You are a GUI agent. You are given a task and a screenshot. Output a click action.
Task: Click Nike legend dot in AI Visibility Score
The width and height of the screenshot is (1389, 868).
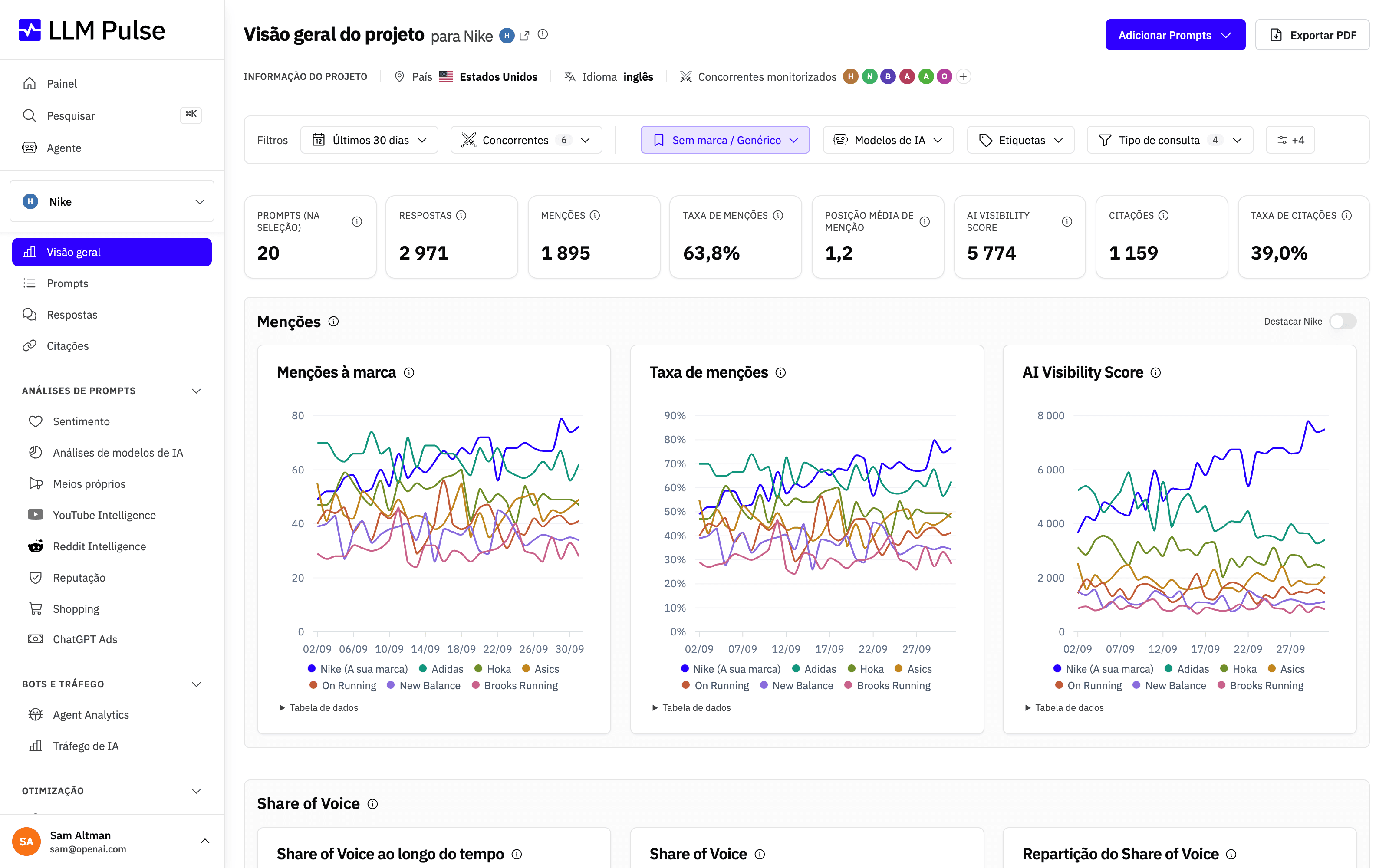coord(1057,669)
